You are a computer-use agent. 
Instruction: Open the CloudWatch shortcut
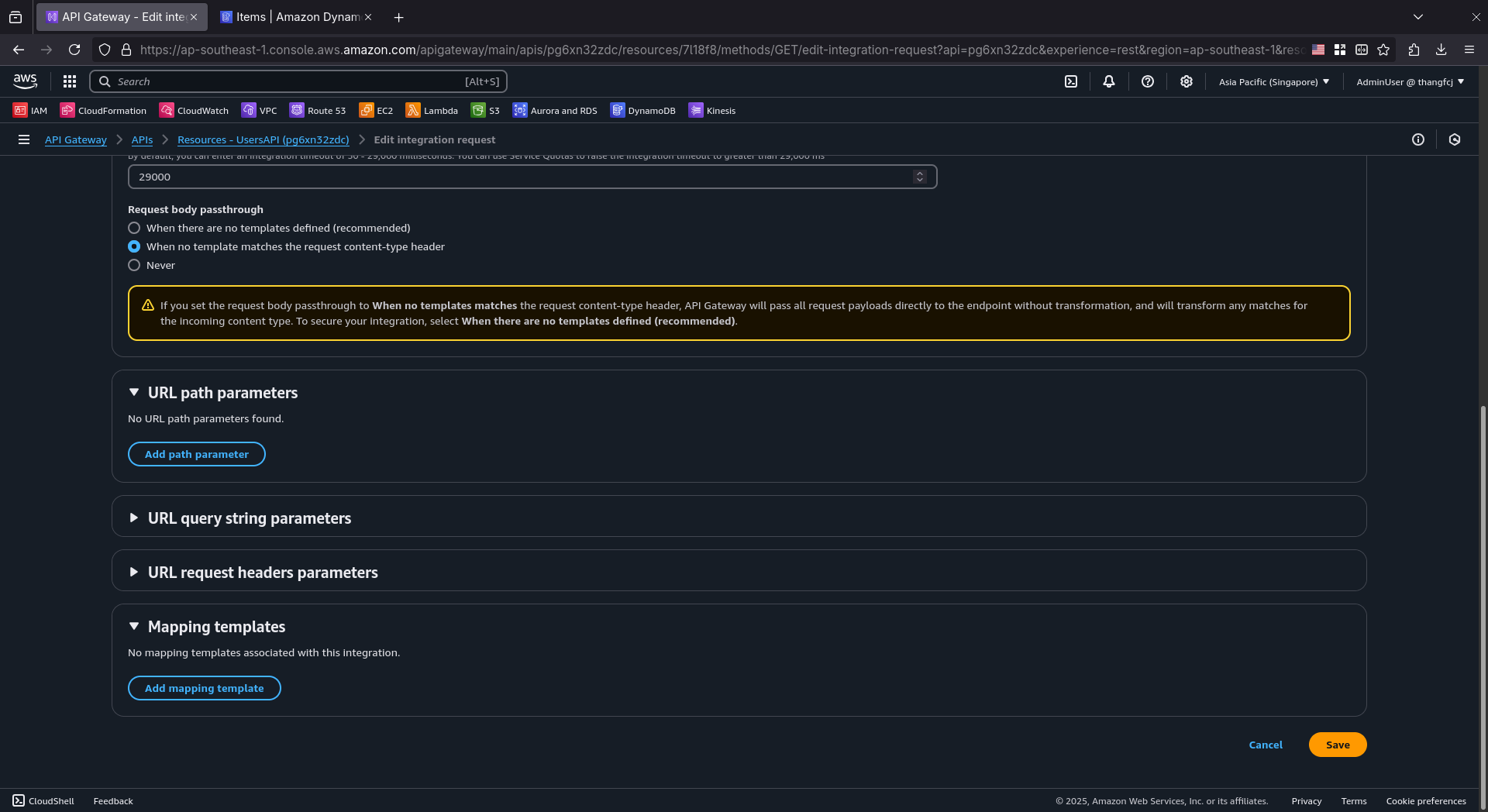coord(195,111)
